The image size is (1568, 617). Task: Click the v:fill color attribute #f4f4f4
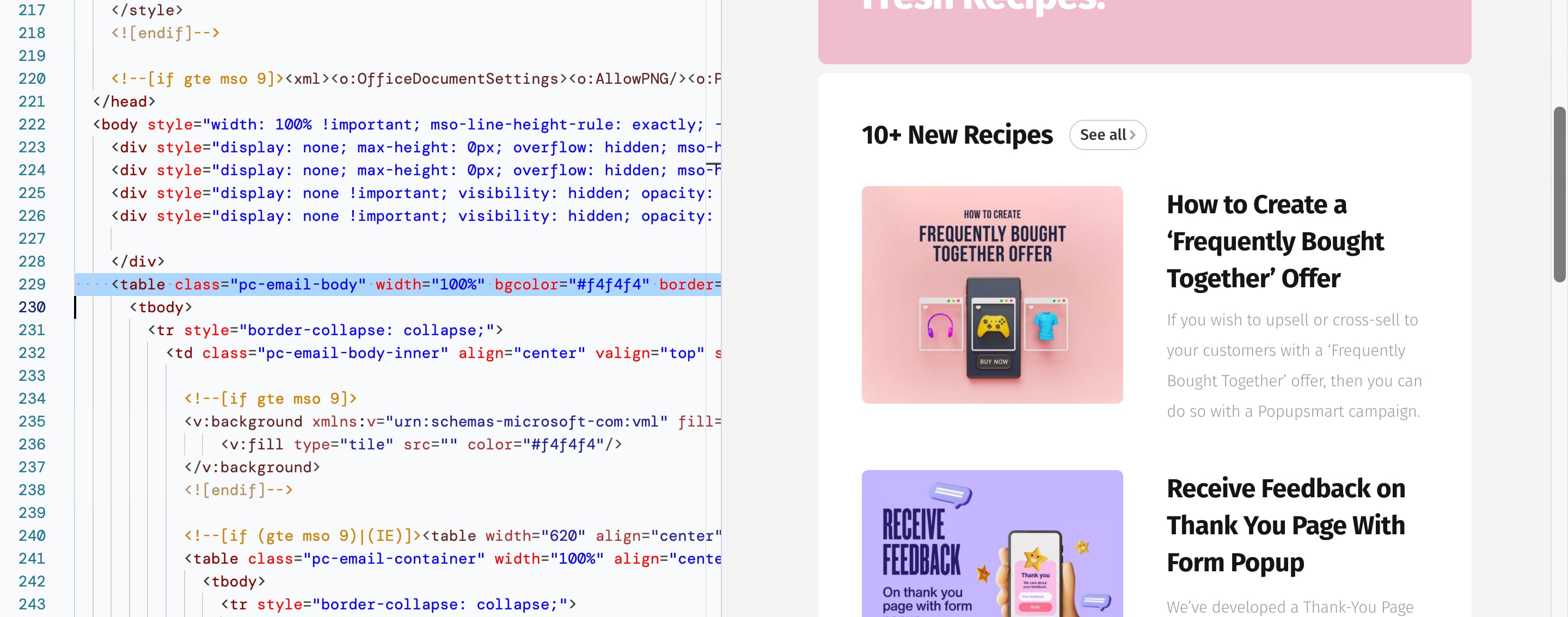(559, 443)
